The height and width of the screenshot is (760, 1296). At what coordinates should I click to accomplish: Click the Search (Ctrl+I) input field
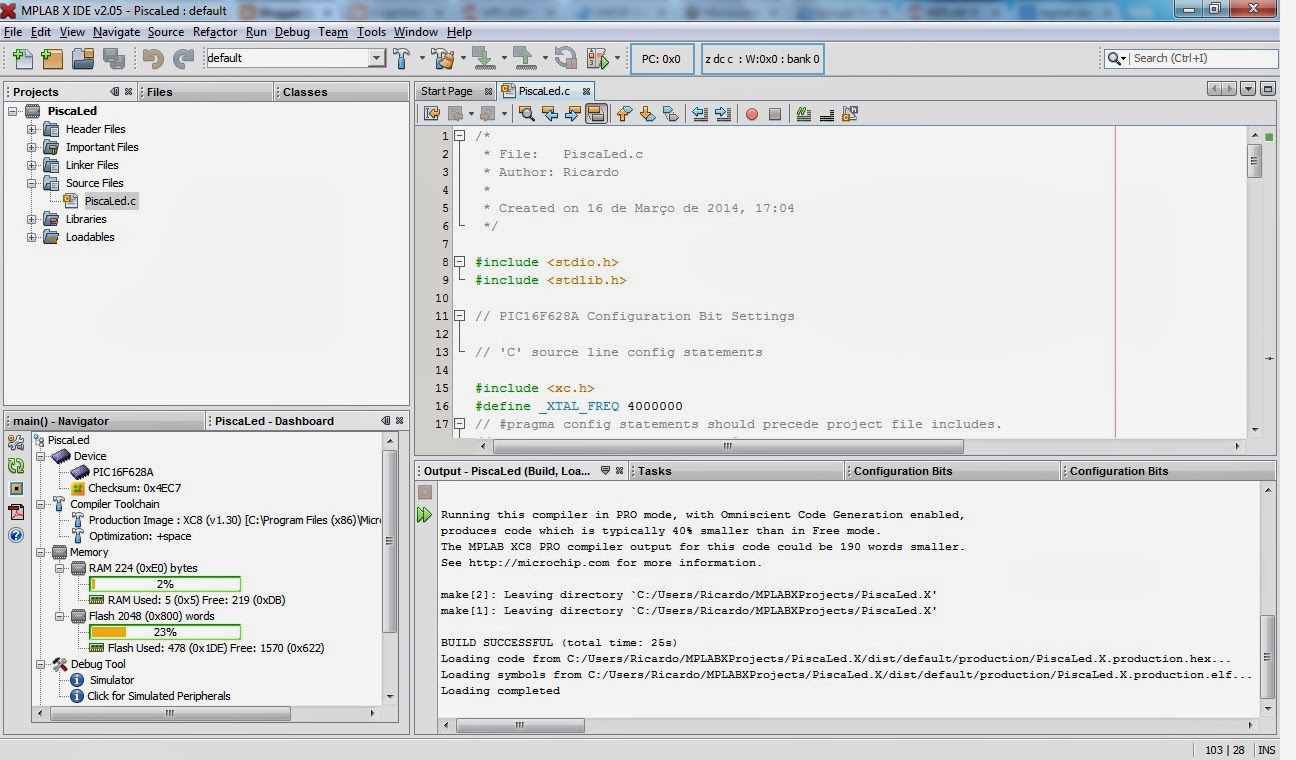(x=1204, y=58)
